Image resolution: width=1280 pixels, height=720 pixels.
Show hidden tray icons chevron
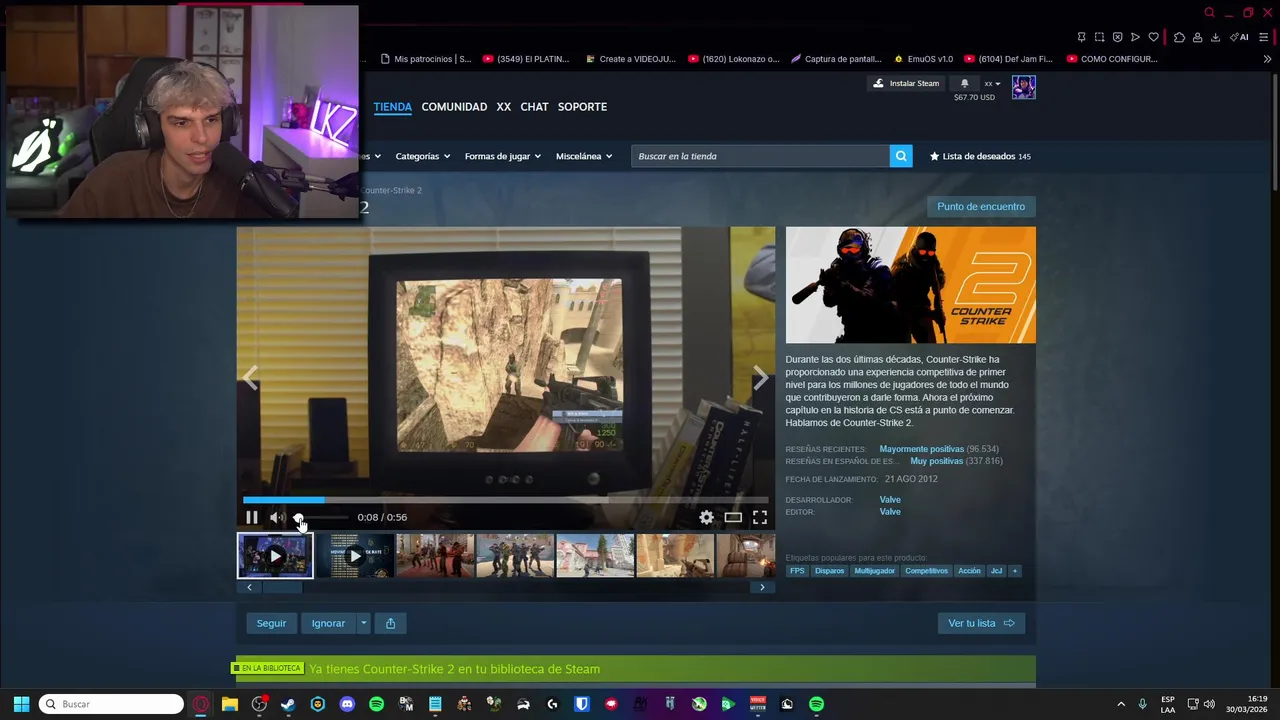click(x=1121, y=704)
